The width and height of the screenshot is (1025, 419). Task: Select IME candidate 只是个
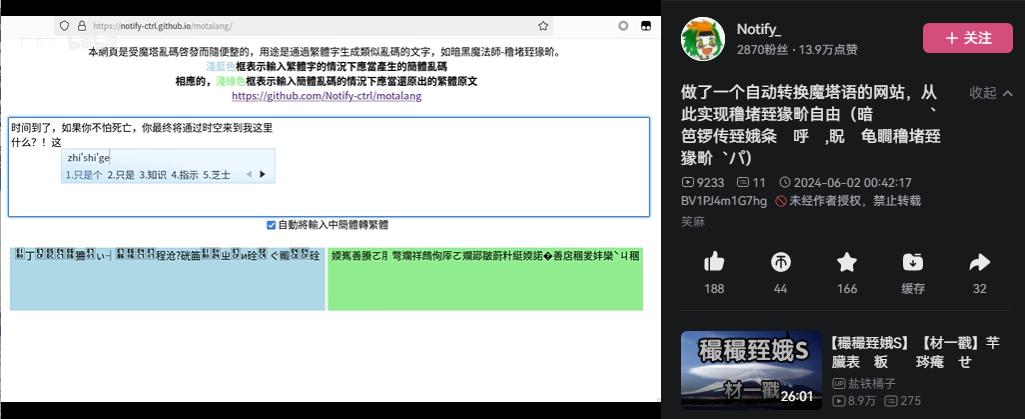(84, 174)
